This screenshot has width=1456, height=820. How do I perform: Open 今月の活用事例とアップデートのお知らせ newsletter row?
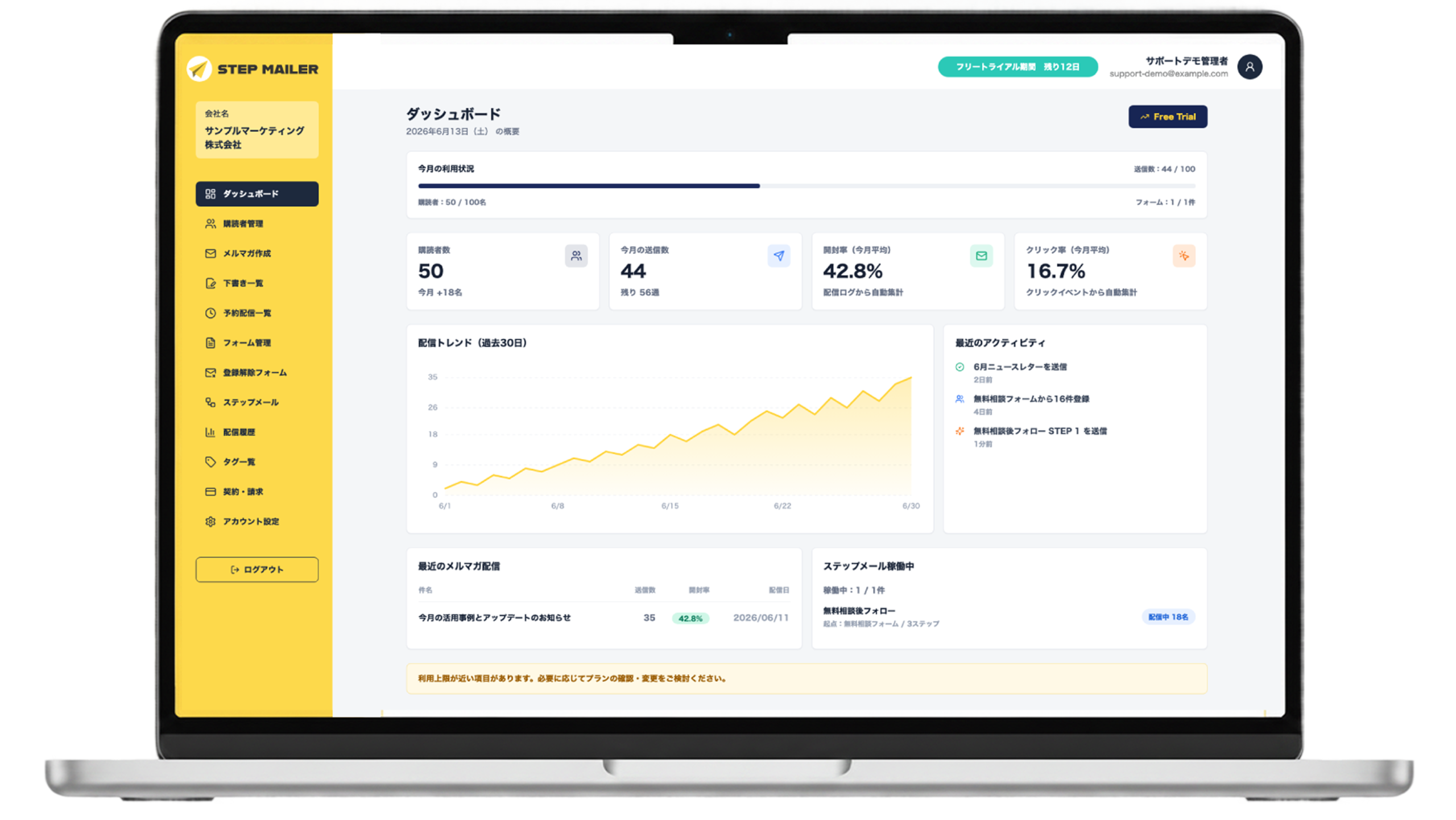[603, 618]
